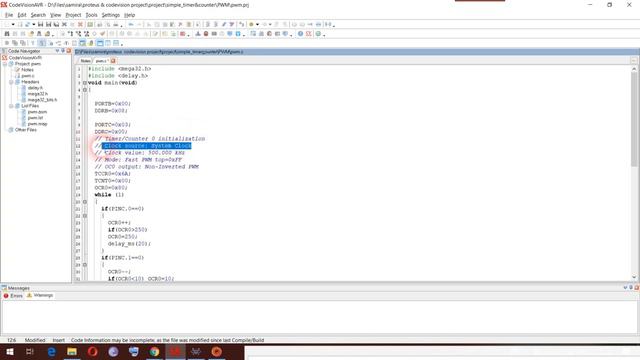The image size is (640, 360).
Task: Collapse the Headers tree node
Action: (11, 82)
